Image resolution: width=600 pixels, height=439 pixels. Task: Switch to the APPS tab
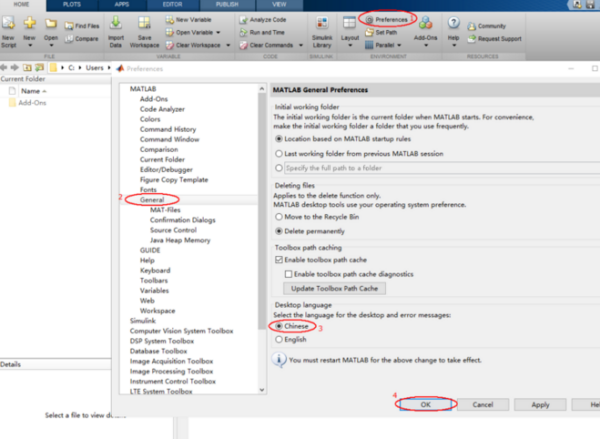pos(122,5)
